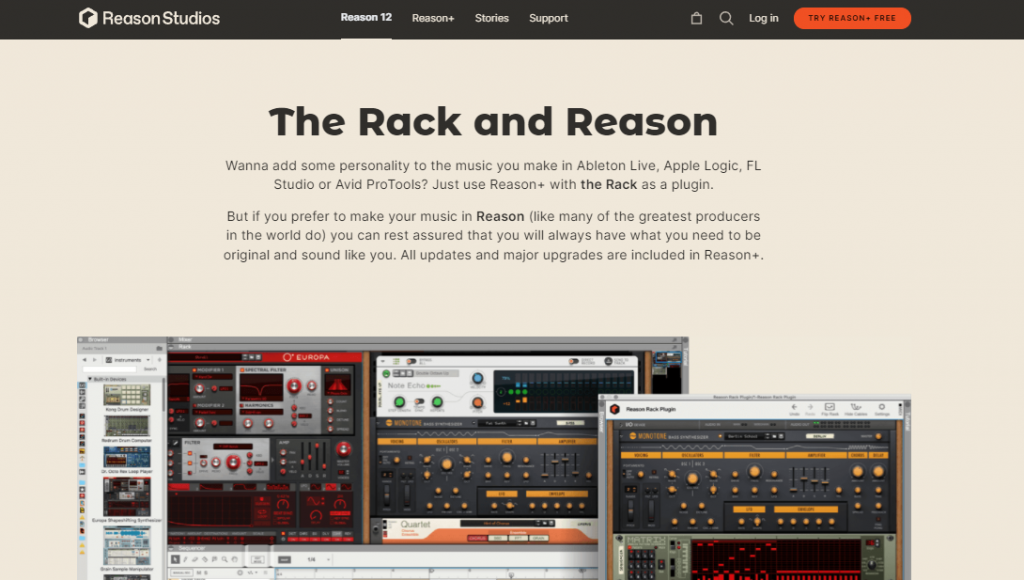Open the Quartet patch selector

[507, 523]
